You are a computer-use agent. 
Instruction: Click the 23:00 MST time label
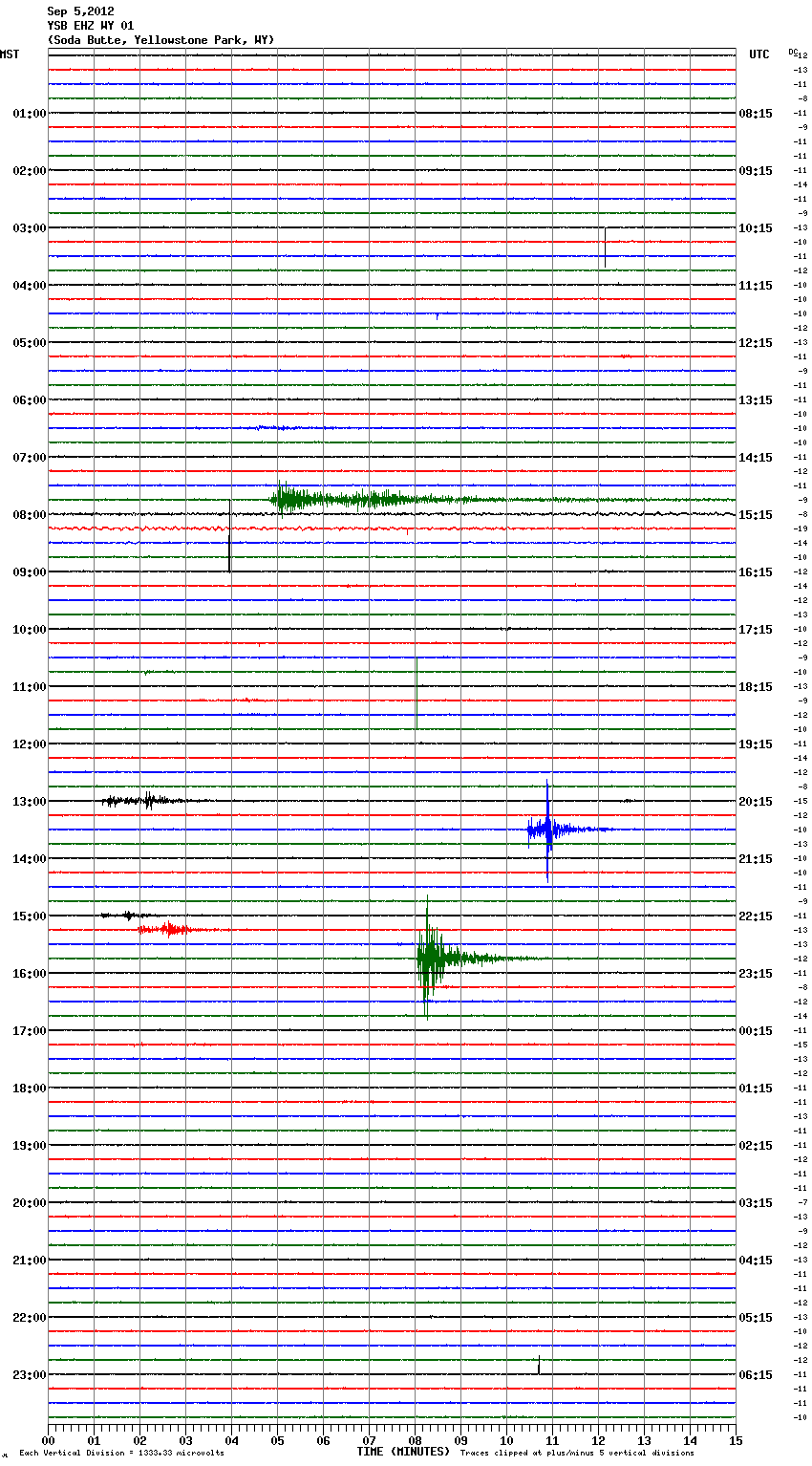[29, 1374]
